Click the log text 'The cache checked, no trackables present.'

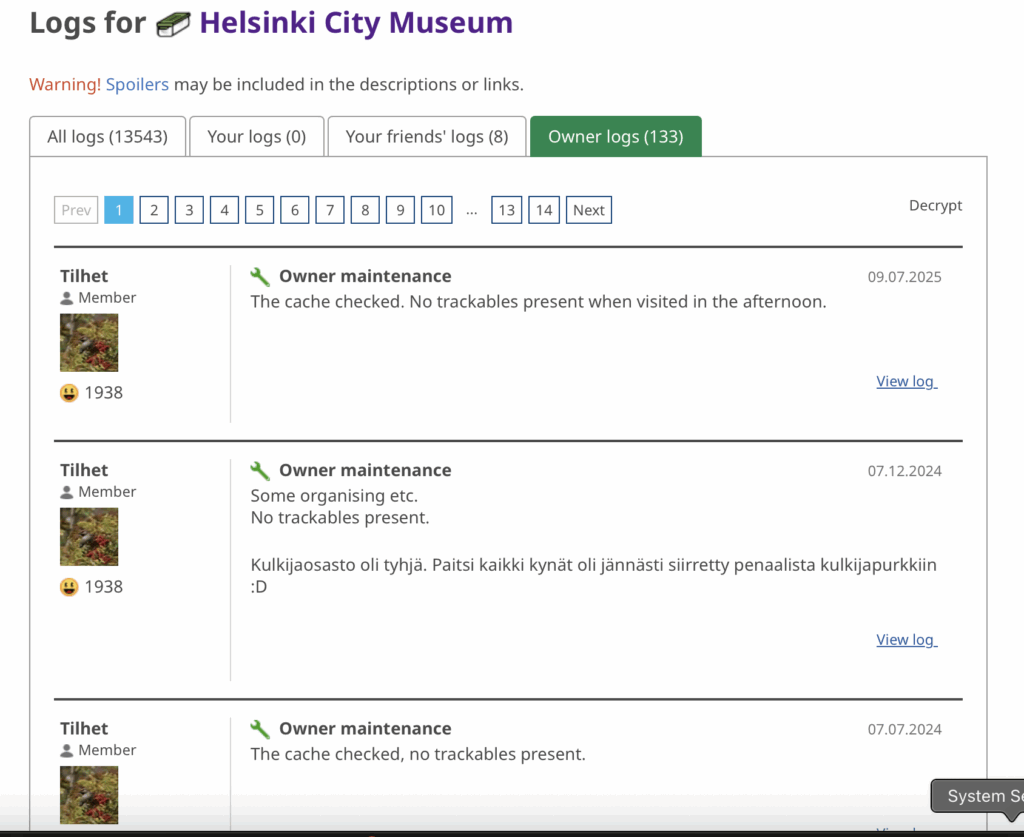point(418,755)
